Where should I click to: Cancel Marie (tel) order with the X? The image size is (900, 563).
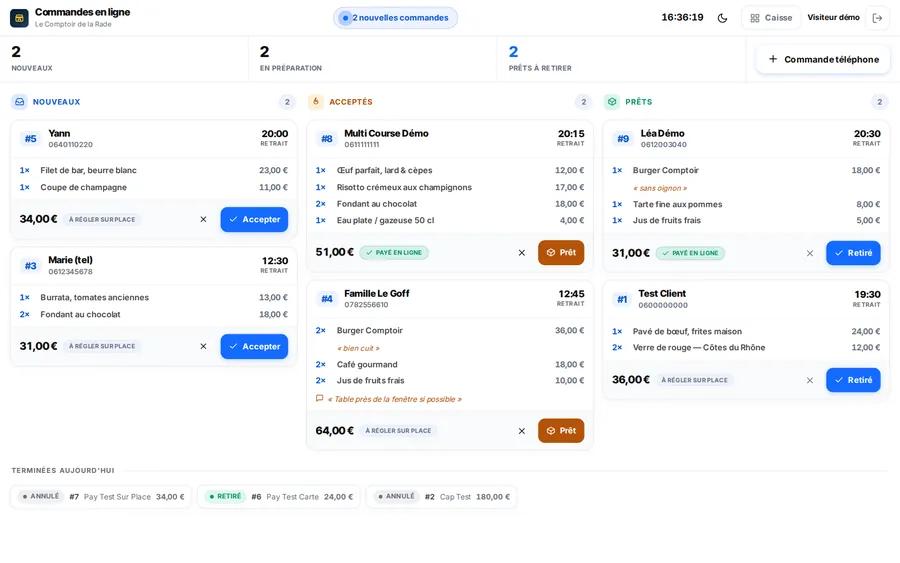point(203,347)
